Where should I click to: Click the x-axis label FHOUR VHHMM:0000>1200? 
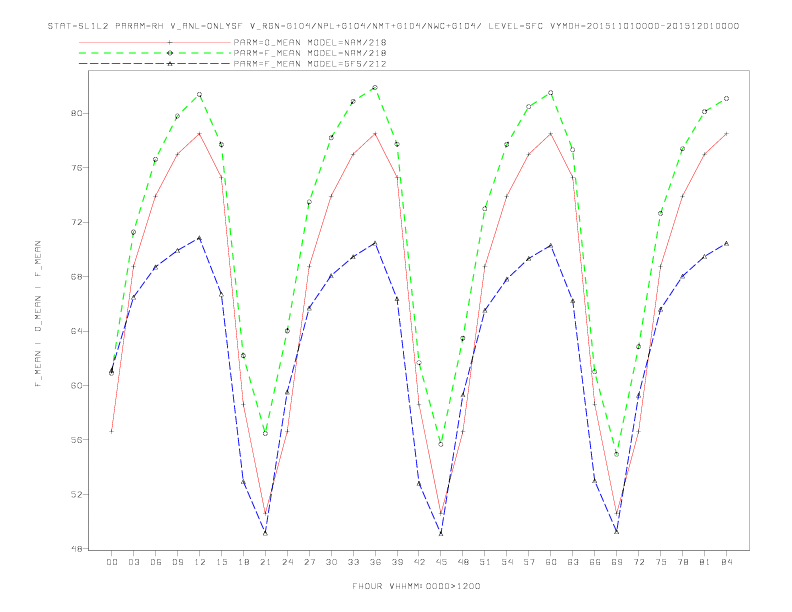click(416, 586)
